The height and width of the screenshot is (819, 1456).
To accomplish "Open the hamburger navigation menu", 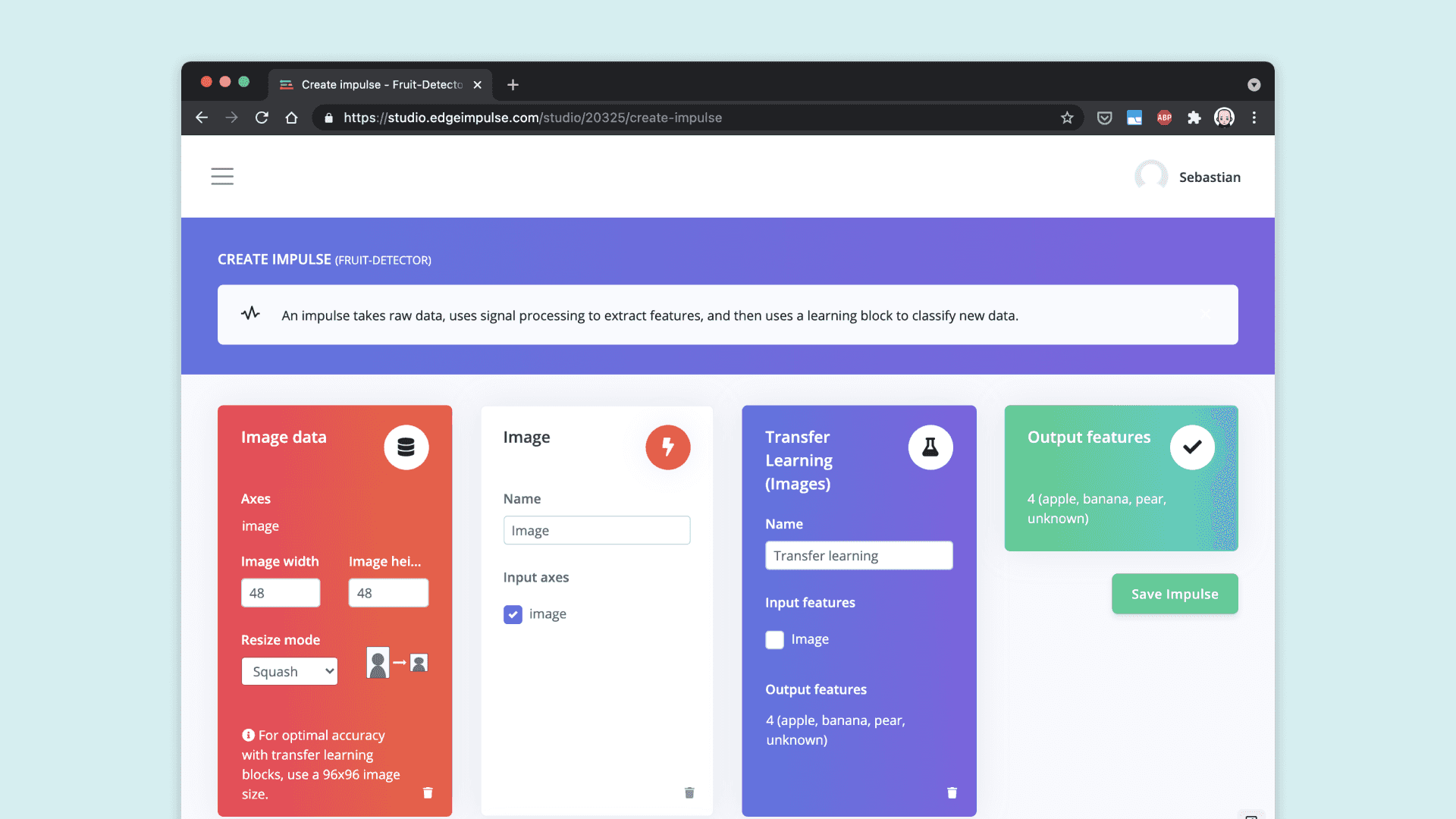I will [222, 177].
